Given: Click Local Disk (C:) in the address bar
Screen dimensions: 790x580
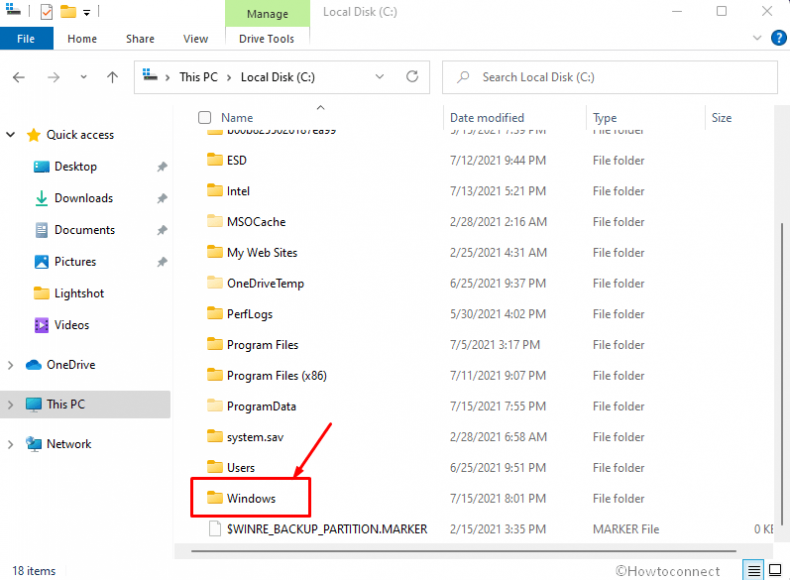Looking at the screenshot, I should pyautogui.click(x=278, y=77).
